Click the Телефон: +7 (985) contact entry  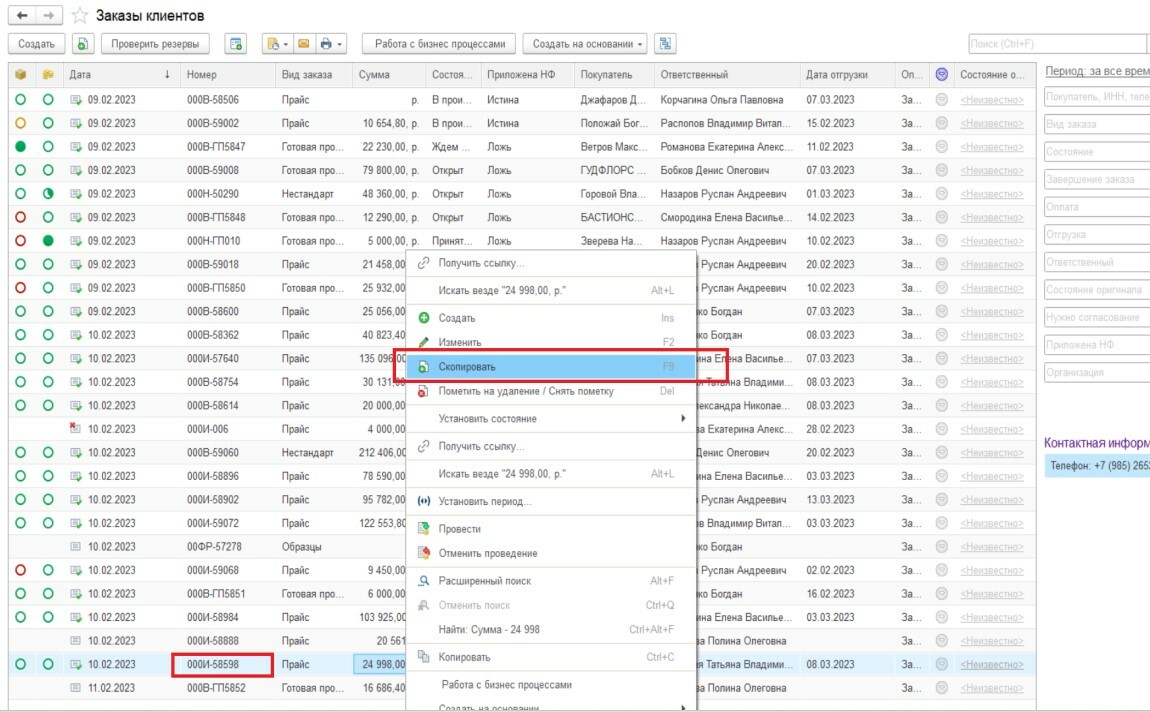(x=1097, y=466)
